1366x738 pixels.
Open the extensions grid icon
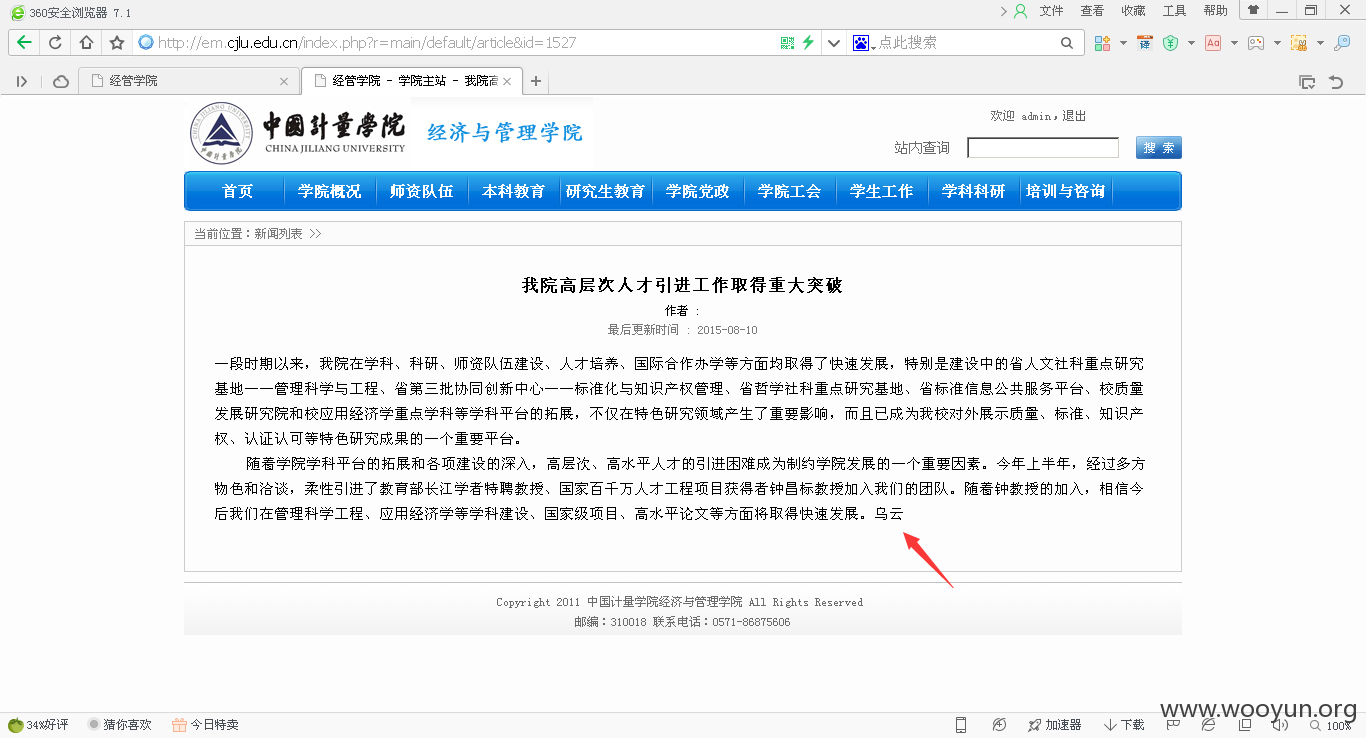pyautogui.click(x=1102, y=43)
